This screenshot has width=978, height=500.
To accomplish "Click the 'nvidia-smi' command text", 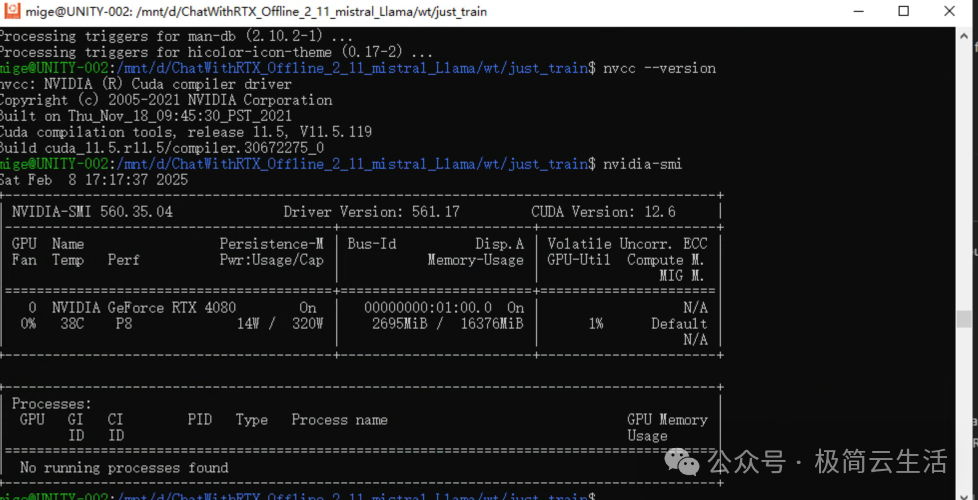I will tap(642, 165).
